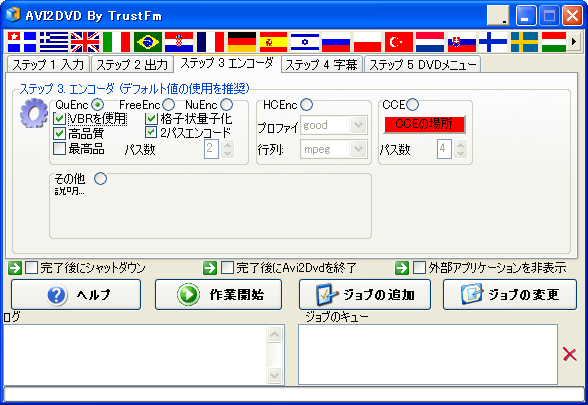
Task: Choose the Israeli flag language
Action: click(x=304, y=42)
